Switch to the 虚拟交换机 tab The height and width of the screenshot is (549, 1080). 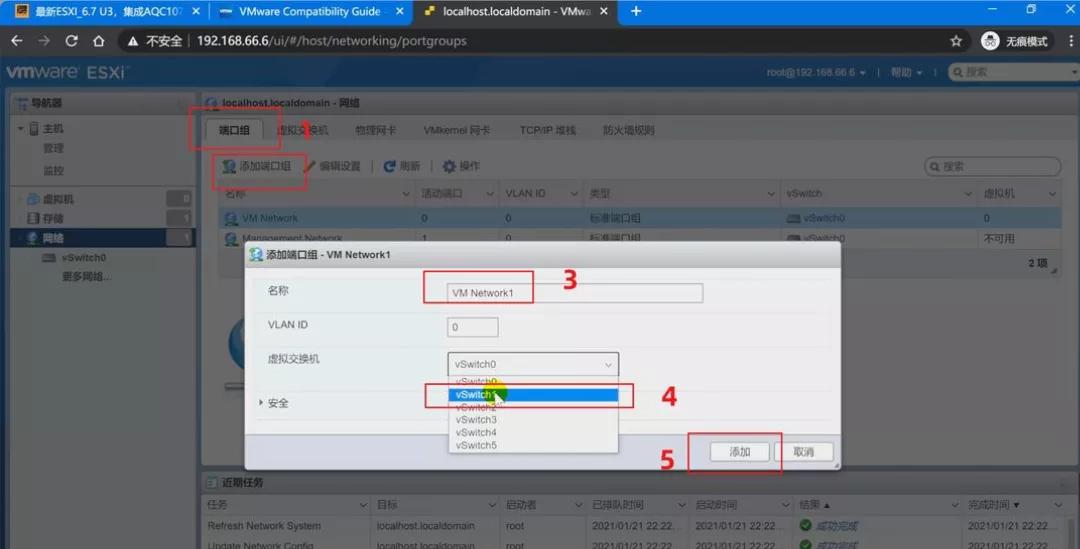(302, 130)
